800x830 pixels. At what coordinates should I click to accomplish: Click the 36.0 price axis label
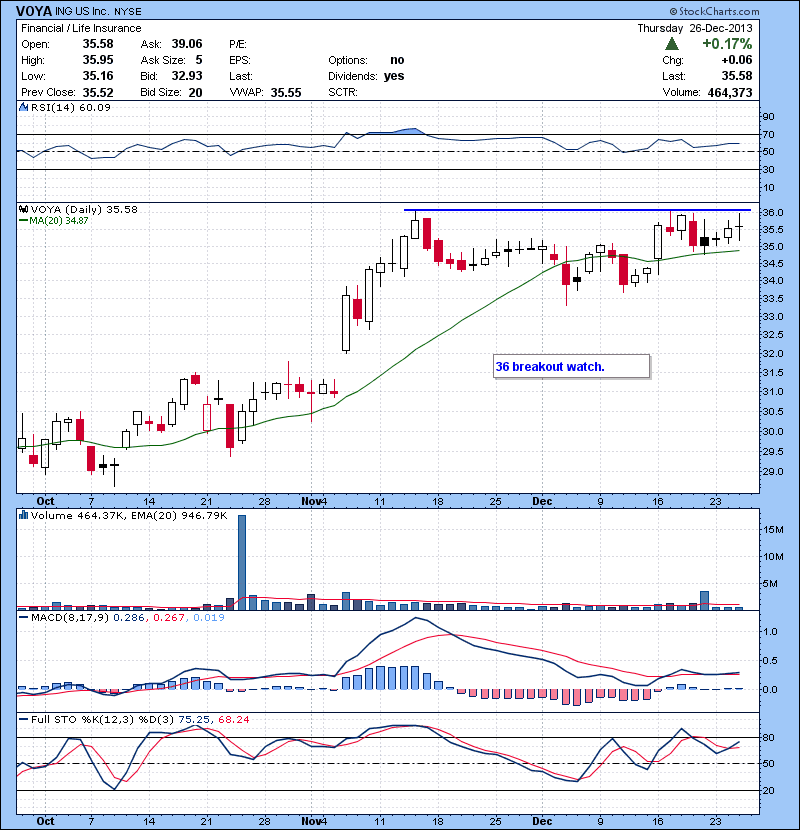772,212
